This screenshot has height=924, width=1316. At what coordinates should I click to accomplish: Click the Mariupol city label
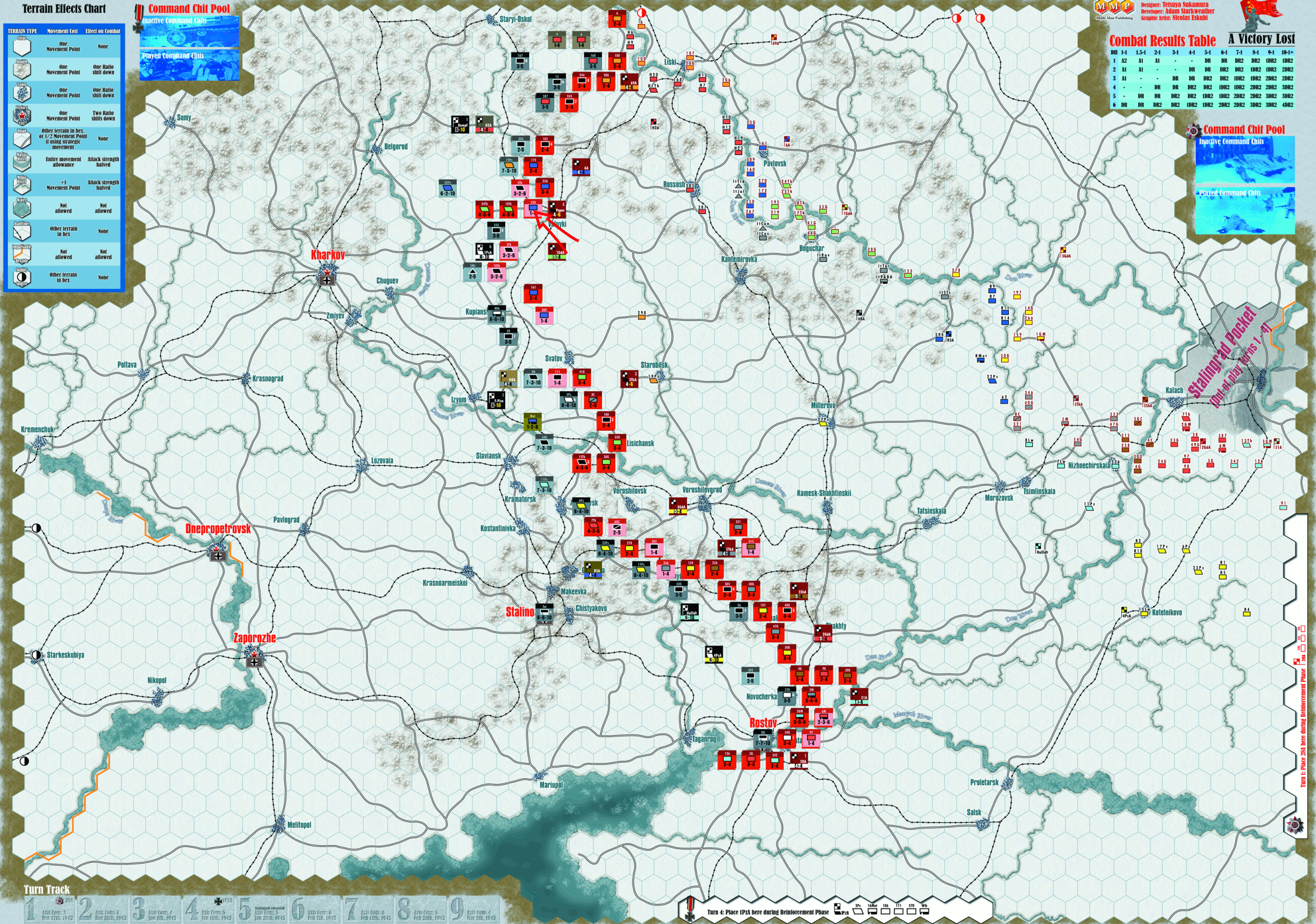[552, 784]
